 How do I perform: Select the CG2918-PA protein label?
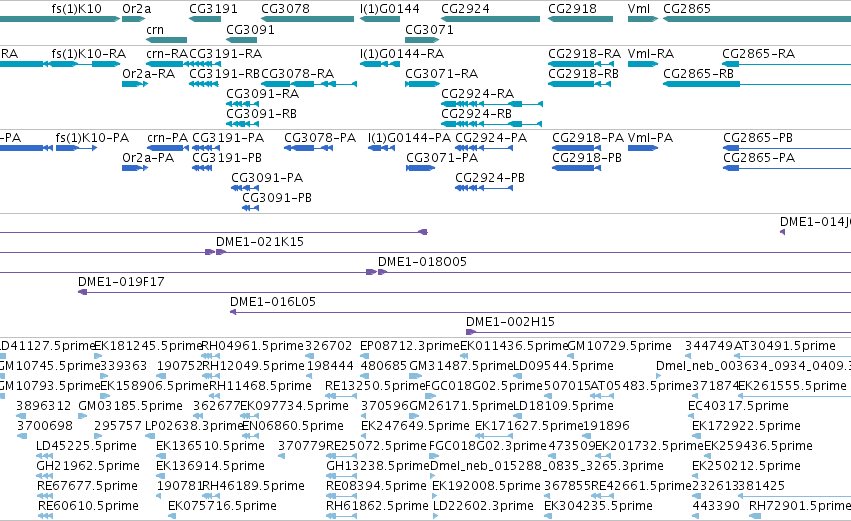[x=588, y=138]
